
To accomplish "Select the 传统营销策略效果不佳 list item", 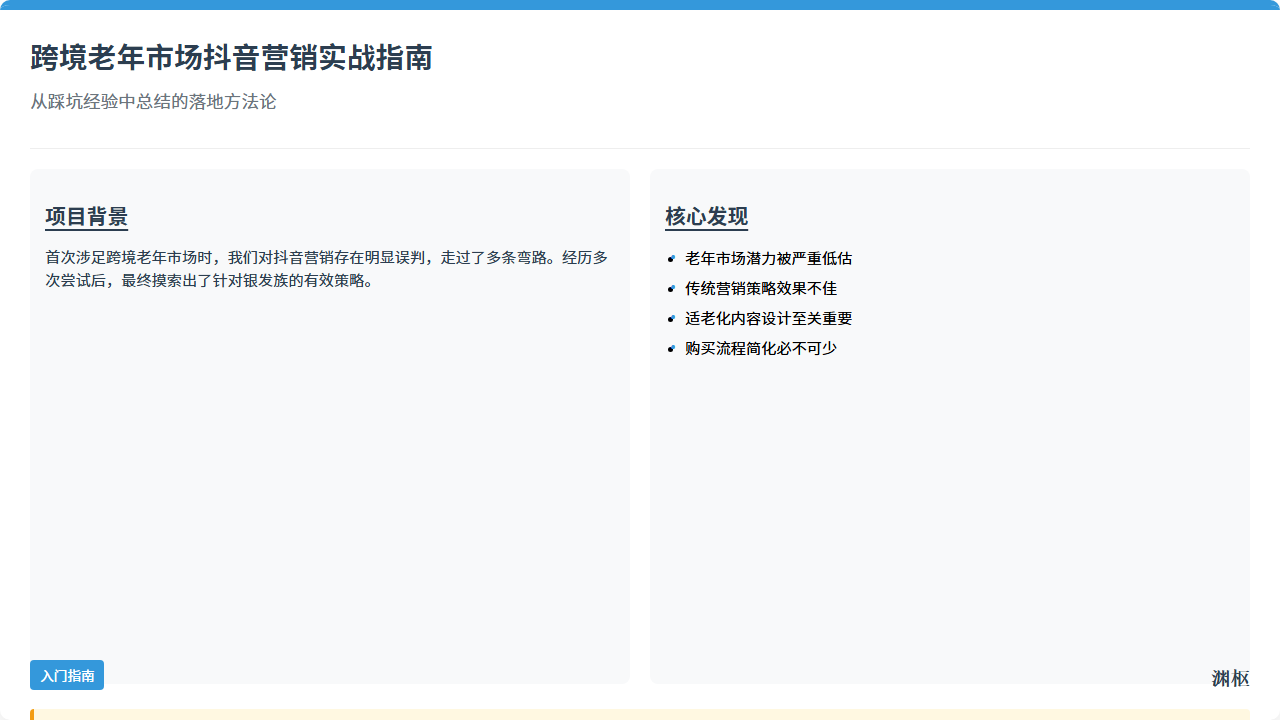I will (760, 289).
